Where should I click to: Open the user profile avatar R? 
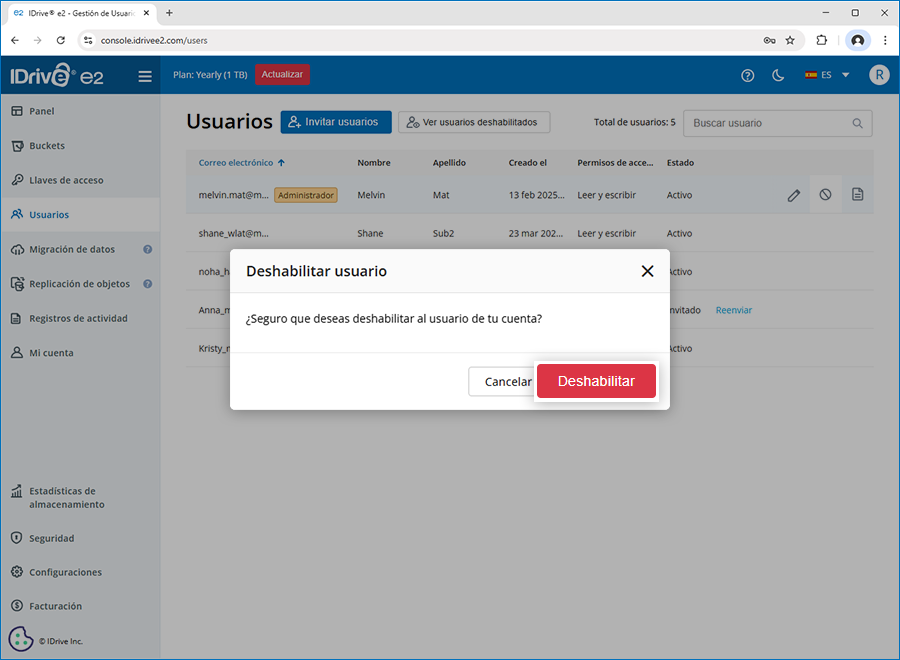pos(879,75)
